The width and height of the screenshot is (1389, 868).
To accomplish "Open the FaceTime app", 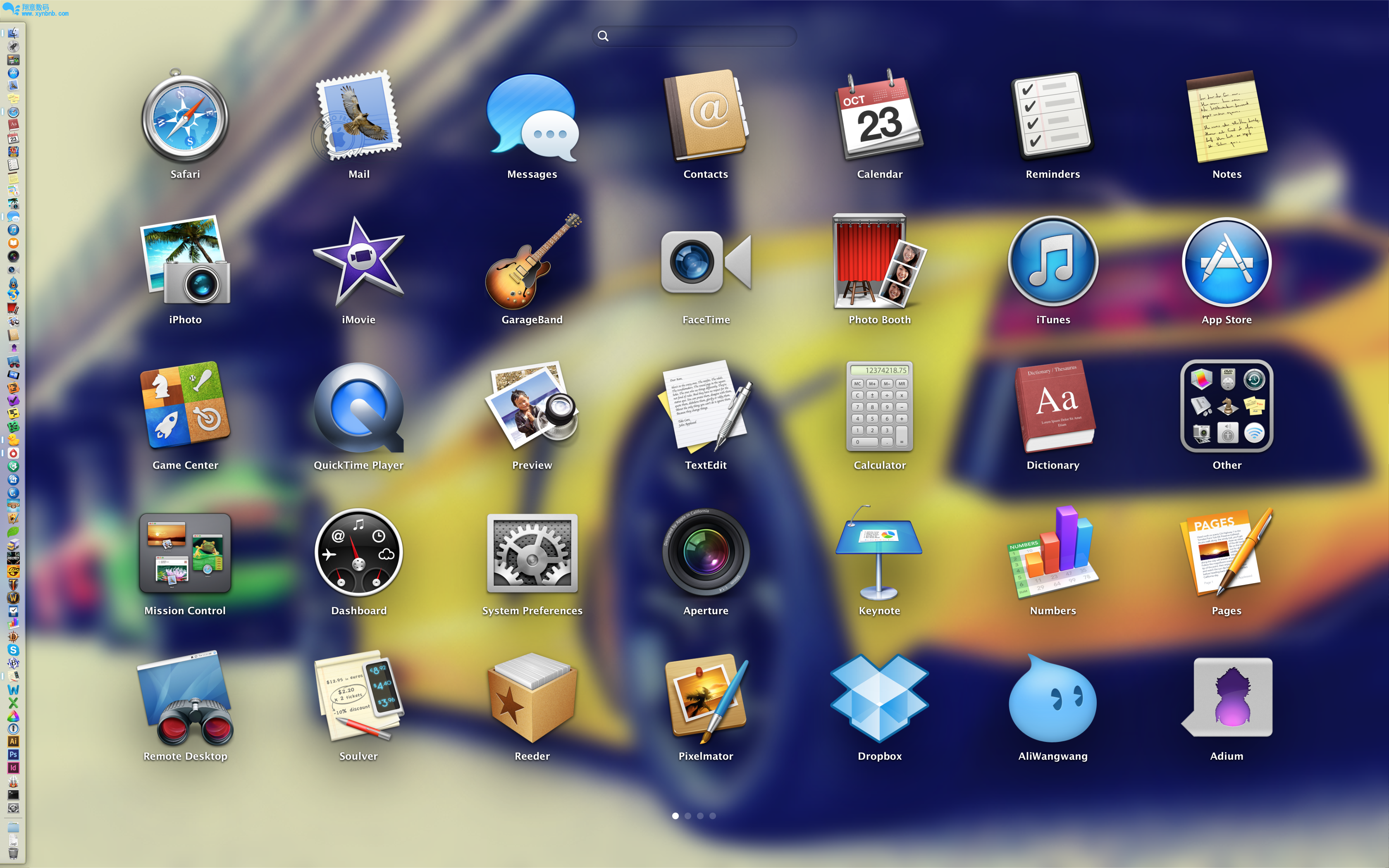I will (x=705, y=261).
